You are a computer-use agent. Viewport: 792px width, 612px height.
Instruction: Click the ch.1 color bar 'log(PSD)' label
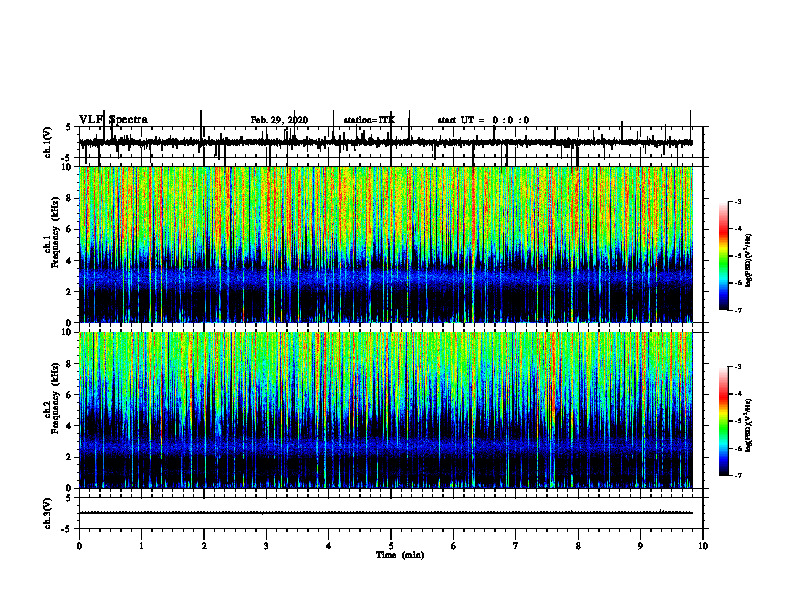[748, 260]
